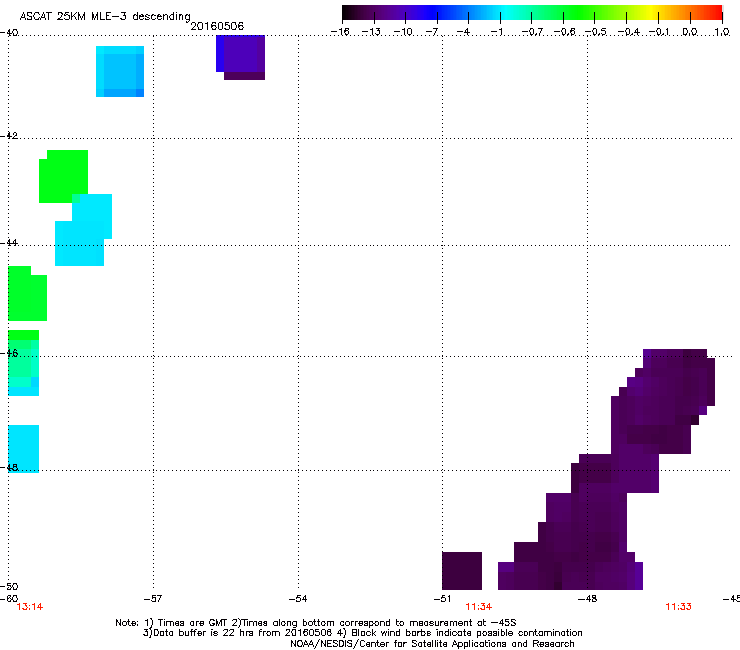The height and width of the screenshot is (650, 740).
Task: Click the latitude axis label '-44'
Action: tap(9, 243)
